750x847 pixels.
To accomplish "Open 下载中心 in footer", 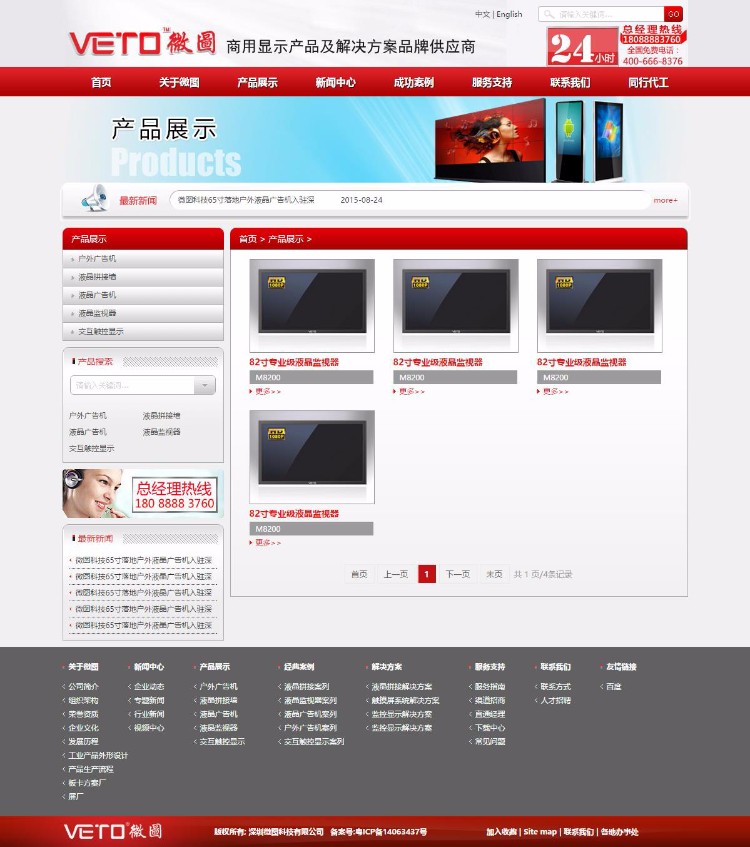I will tap(490, 728).
